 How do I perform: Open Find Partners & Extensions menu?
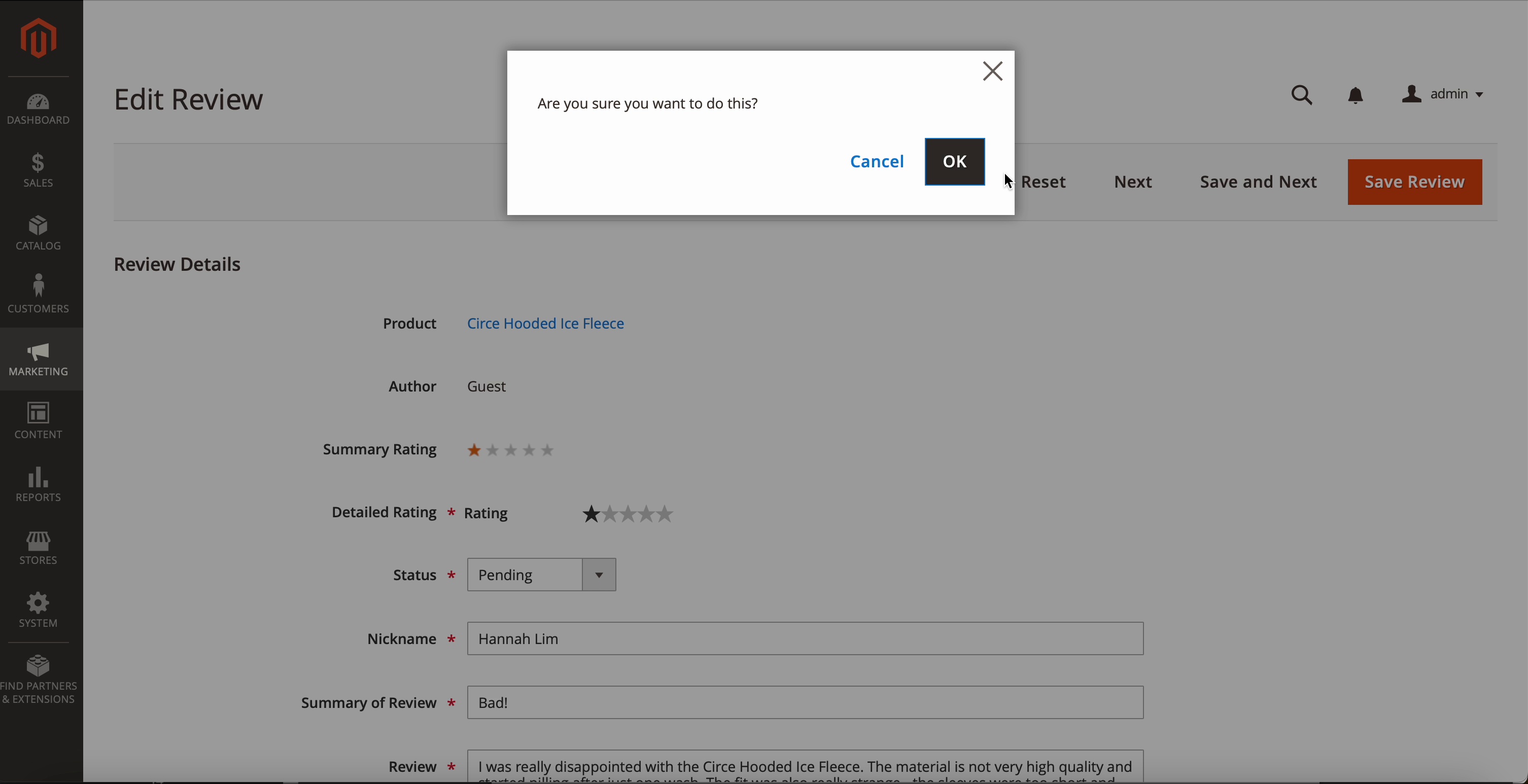pyautogui.click(x=39, y=679)
